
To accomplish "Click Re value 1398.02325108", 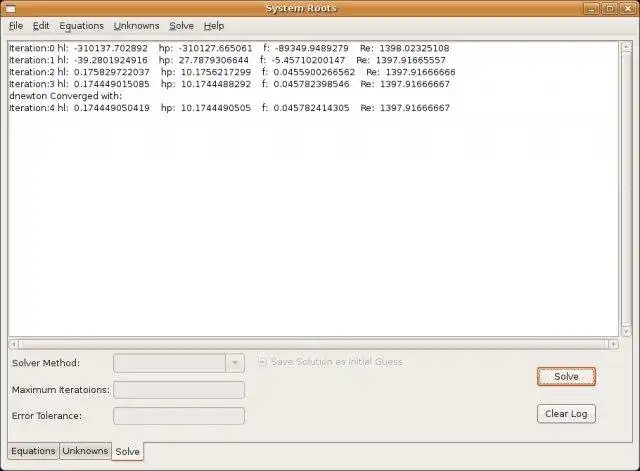I will coord(414,48).
